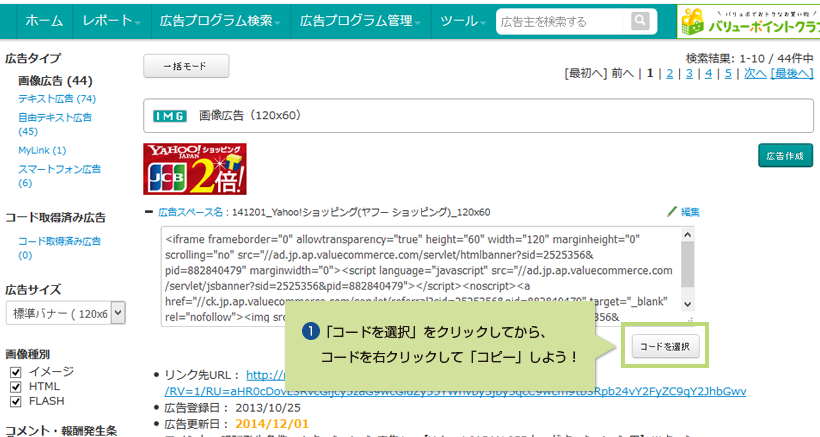Go to results page 5
Image resolution: width=820 pixels, height=437 pixels.
[728, 74]
